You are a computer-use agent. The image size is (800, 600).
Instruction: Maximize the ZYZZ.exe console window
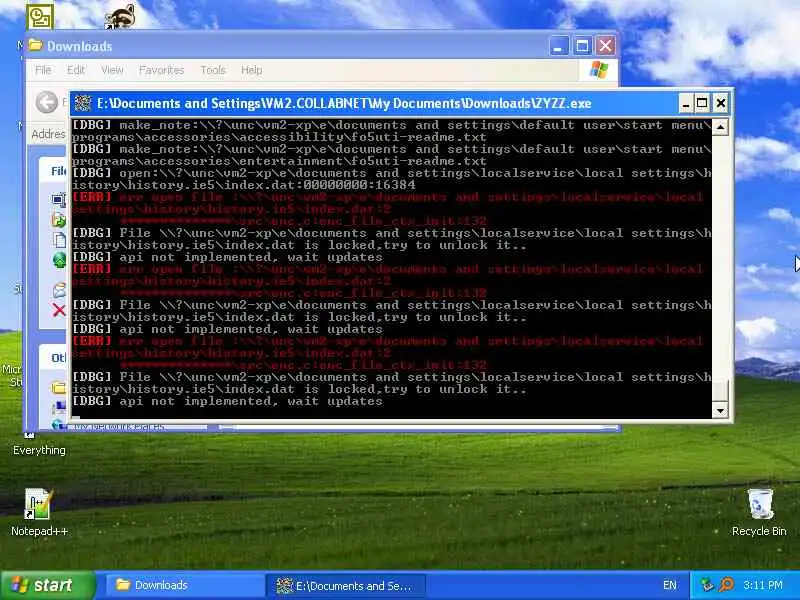tap(702, 104)
